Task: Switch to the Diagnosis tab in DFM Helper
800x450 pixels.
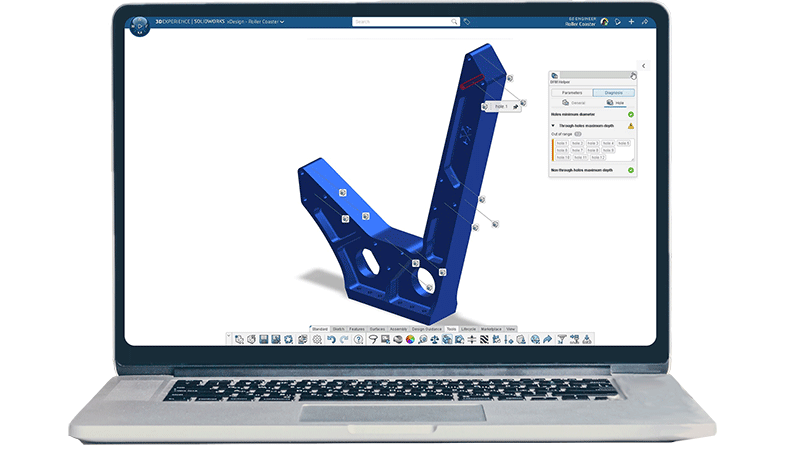Action: click(x=614, y=93)
